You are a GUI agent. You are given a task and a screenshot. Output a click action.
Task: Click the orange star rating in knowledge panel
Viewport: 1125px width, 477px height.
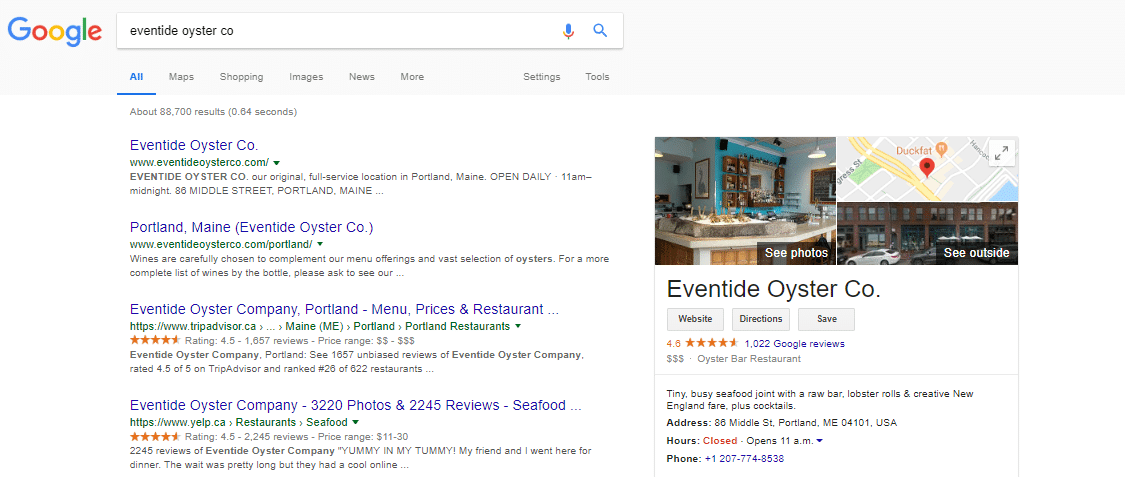[x=712, y=343]
